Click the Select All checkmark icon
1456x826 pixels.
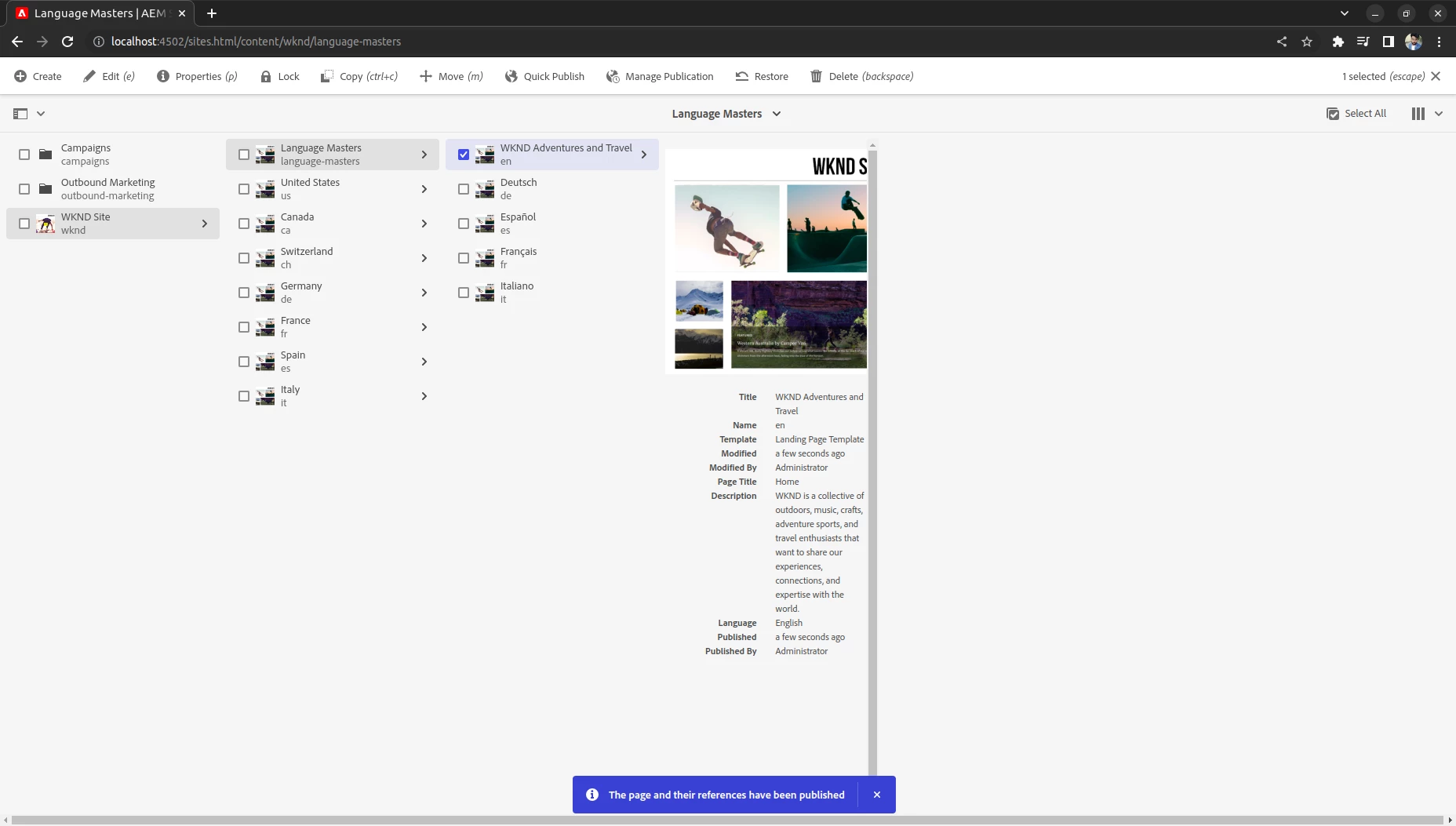pos(1333,114)
